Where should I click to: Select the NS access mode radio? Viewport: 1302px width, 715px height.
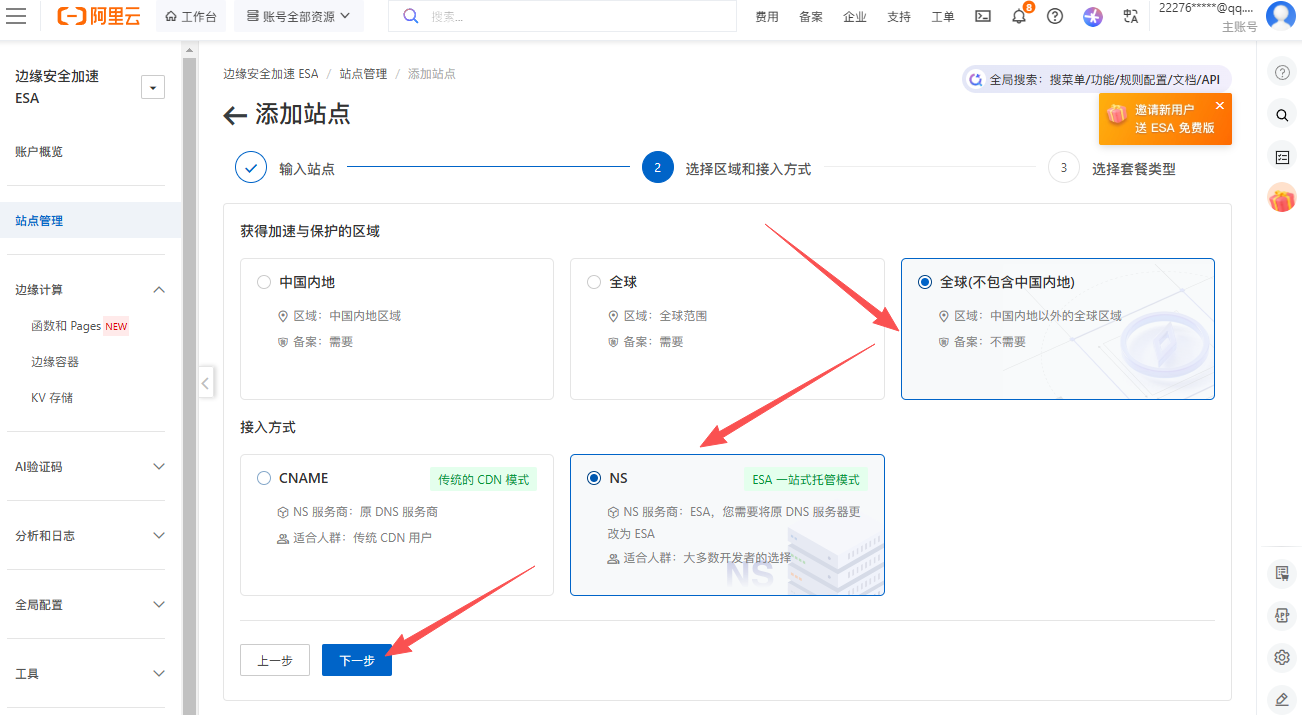tap(594, 478)
